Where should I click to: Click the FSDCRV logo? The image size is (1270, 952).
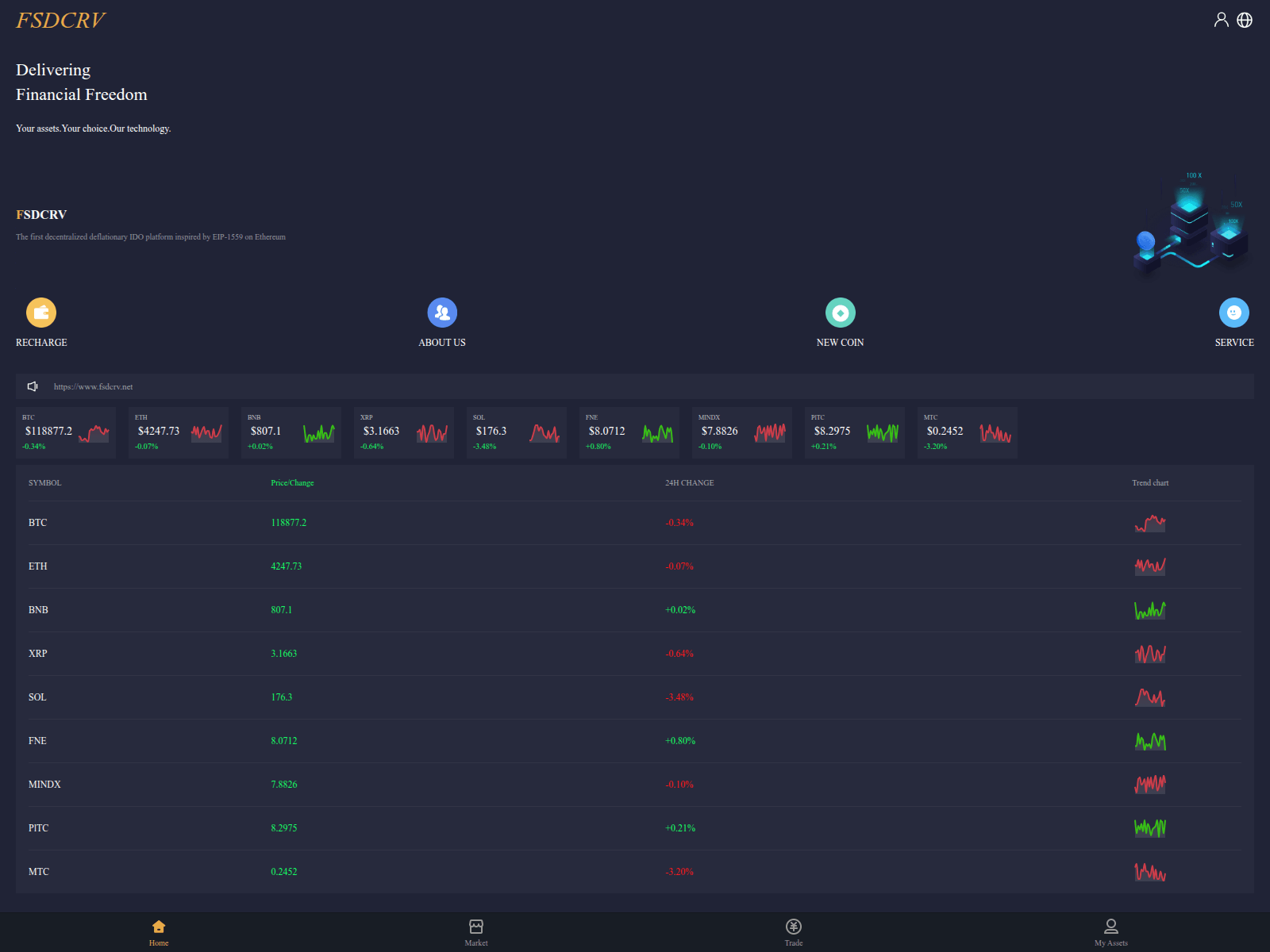(x=60, y=20)
